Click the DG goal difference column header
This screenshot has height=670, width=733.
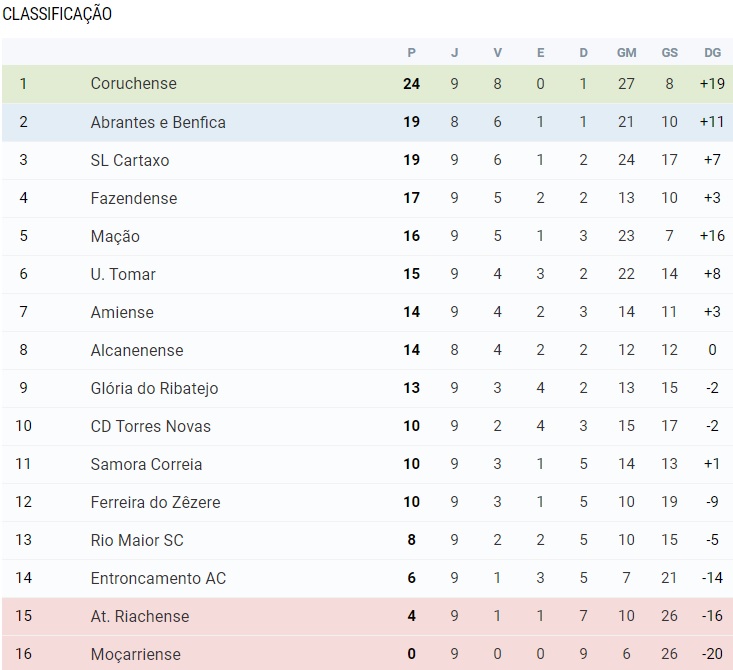pos(712,52)
